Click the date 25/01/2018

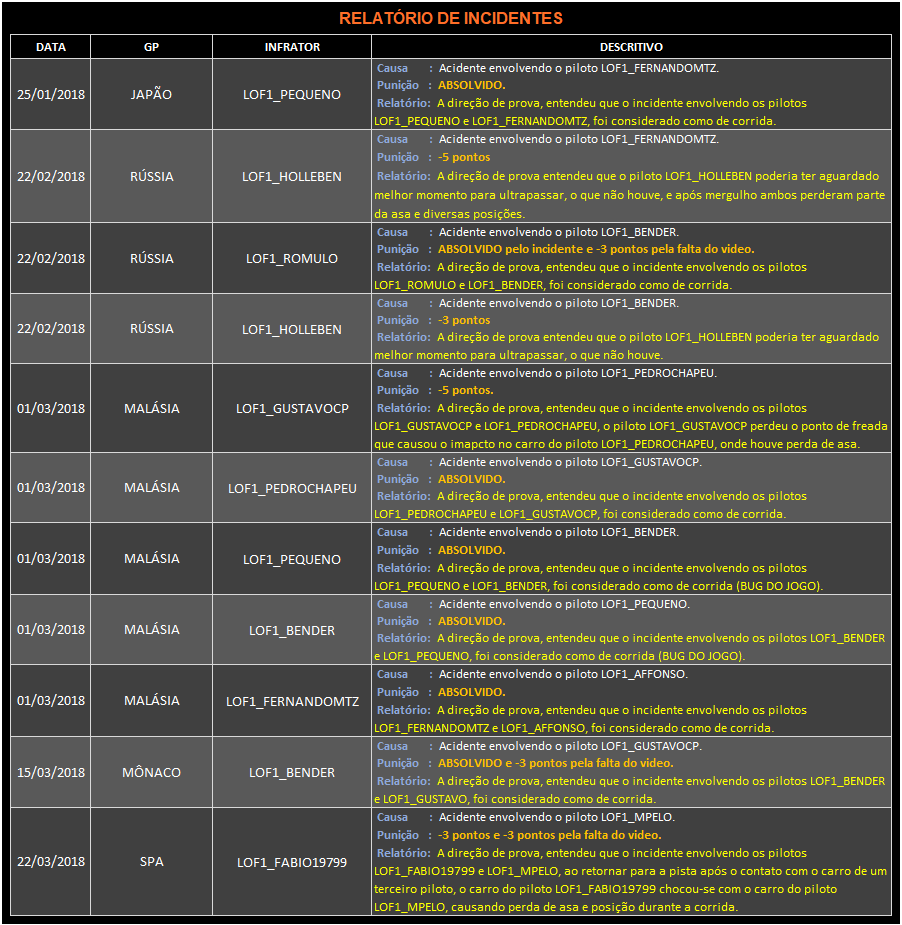coord(51,94)
